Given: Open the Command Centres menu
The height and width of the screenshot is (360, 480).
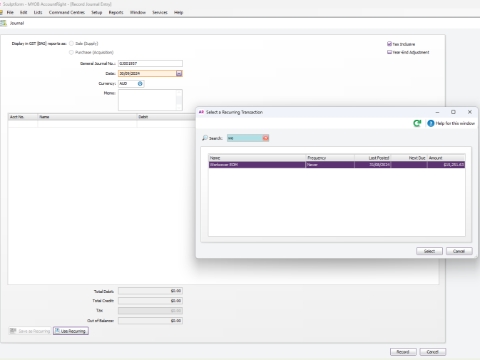Looking at the screenshot, I should click(x=67, y=12).
